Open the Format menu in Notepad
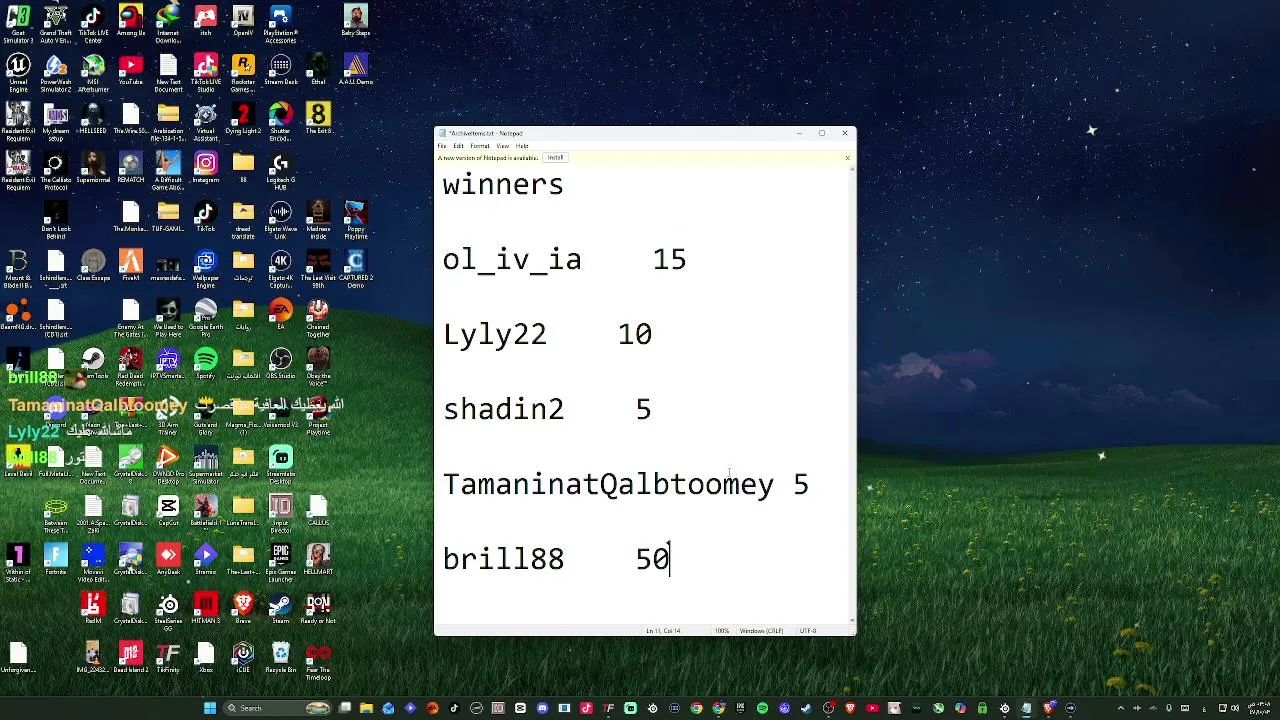Viewport: 1280px width, 720px height. (x=480, y=146)
